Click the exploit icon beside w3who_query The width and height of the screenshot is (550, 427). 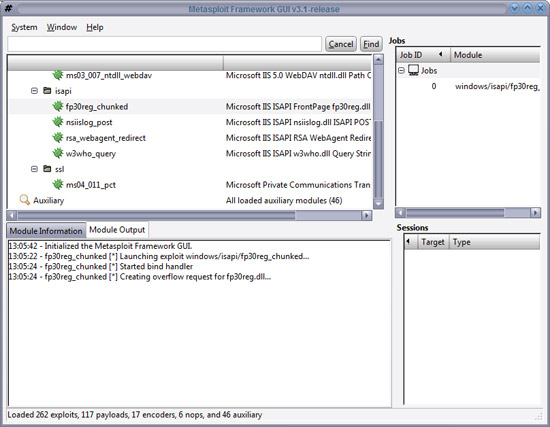(x=58, y=153)
